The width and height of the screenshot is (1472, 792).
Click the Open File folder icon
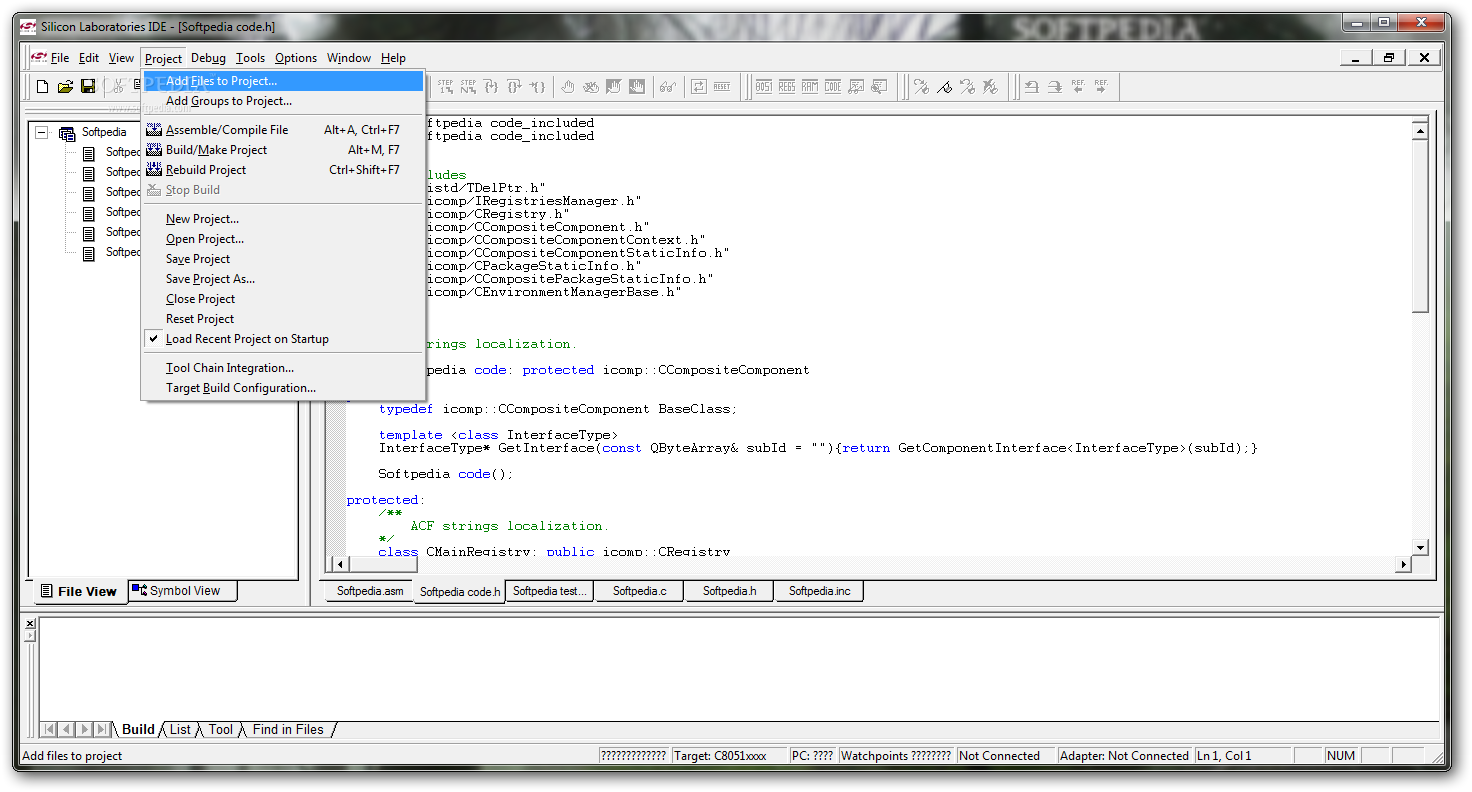pos(65,87)
